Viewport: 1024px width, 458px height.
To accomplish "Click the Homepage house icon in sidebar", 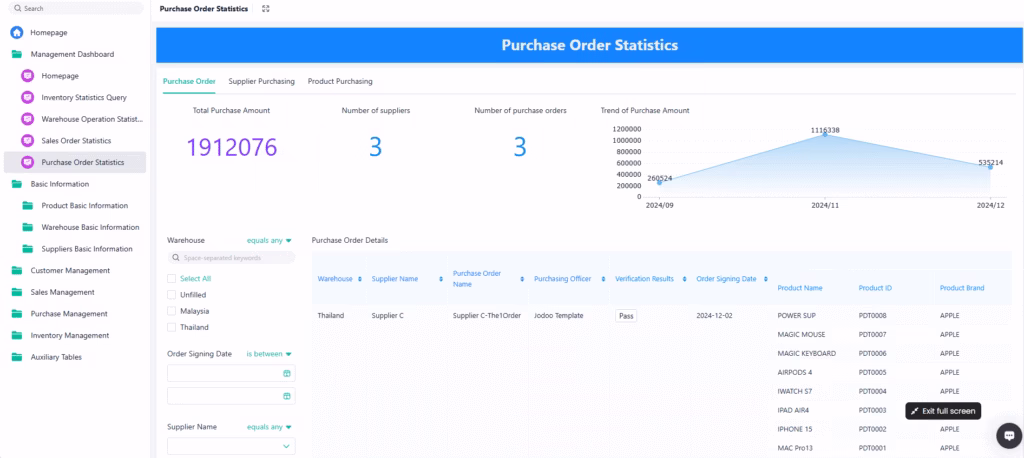I will click(17, 32).
